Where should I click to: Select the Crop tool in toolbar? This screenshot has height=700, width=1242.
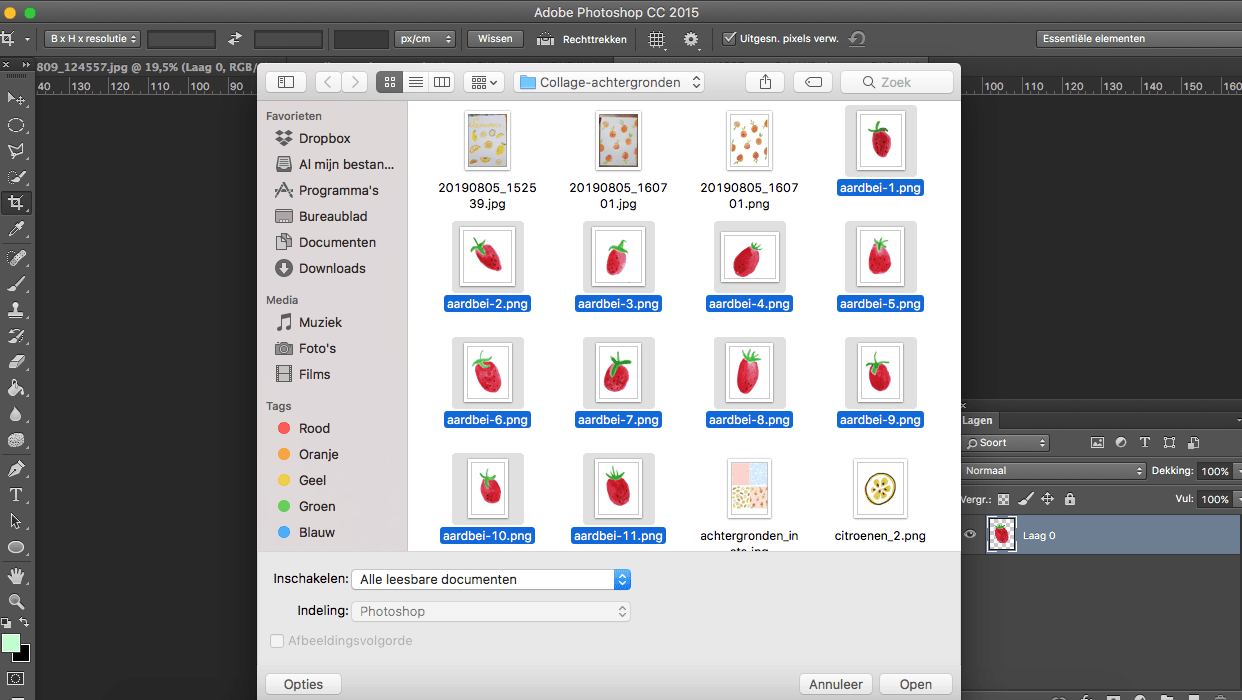16,203
